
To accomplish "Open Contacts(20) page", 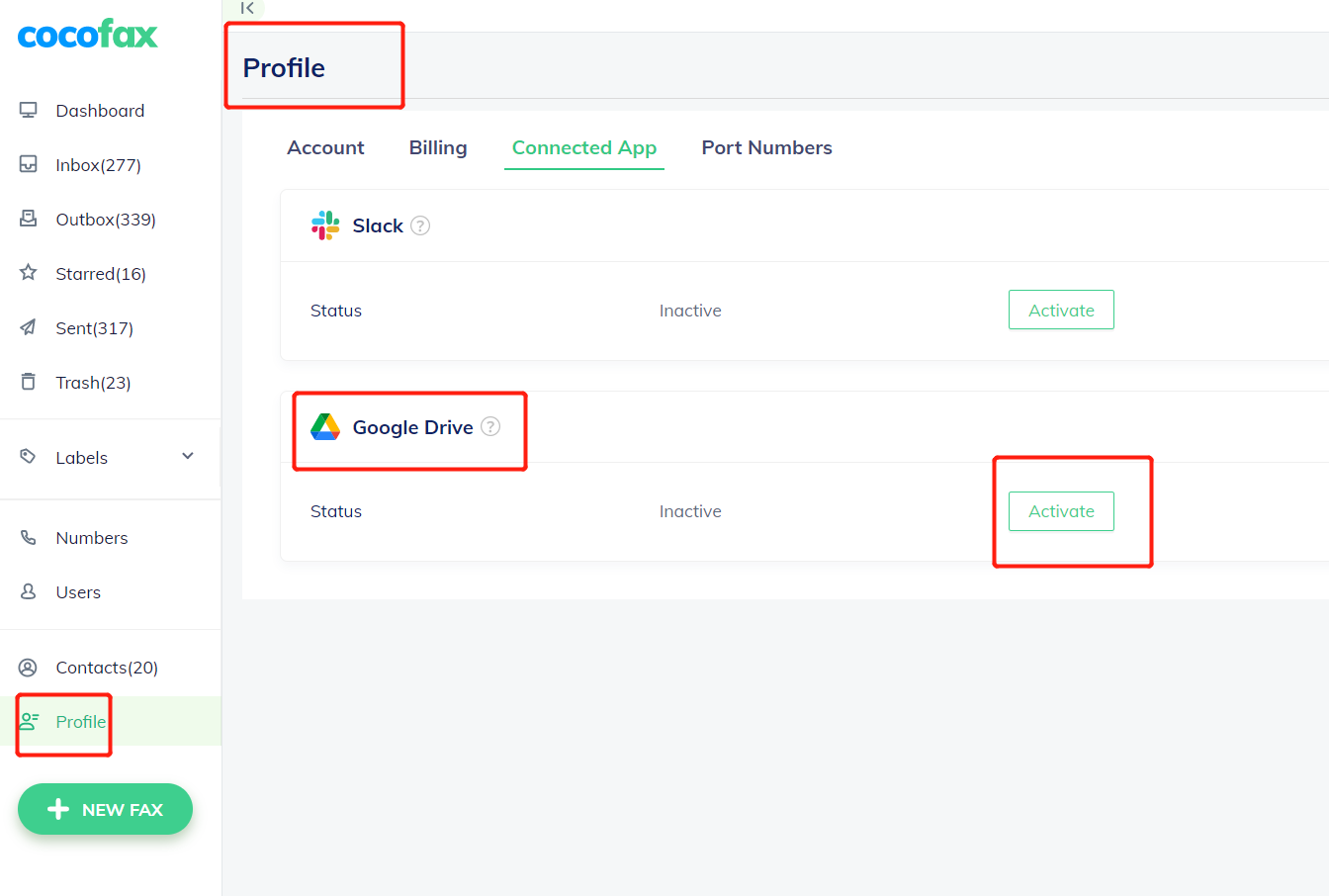I will [x=107, y=668].
